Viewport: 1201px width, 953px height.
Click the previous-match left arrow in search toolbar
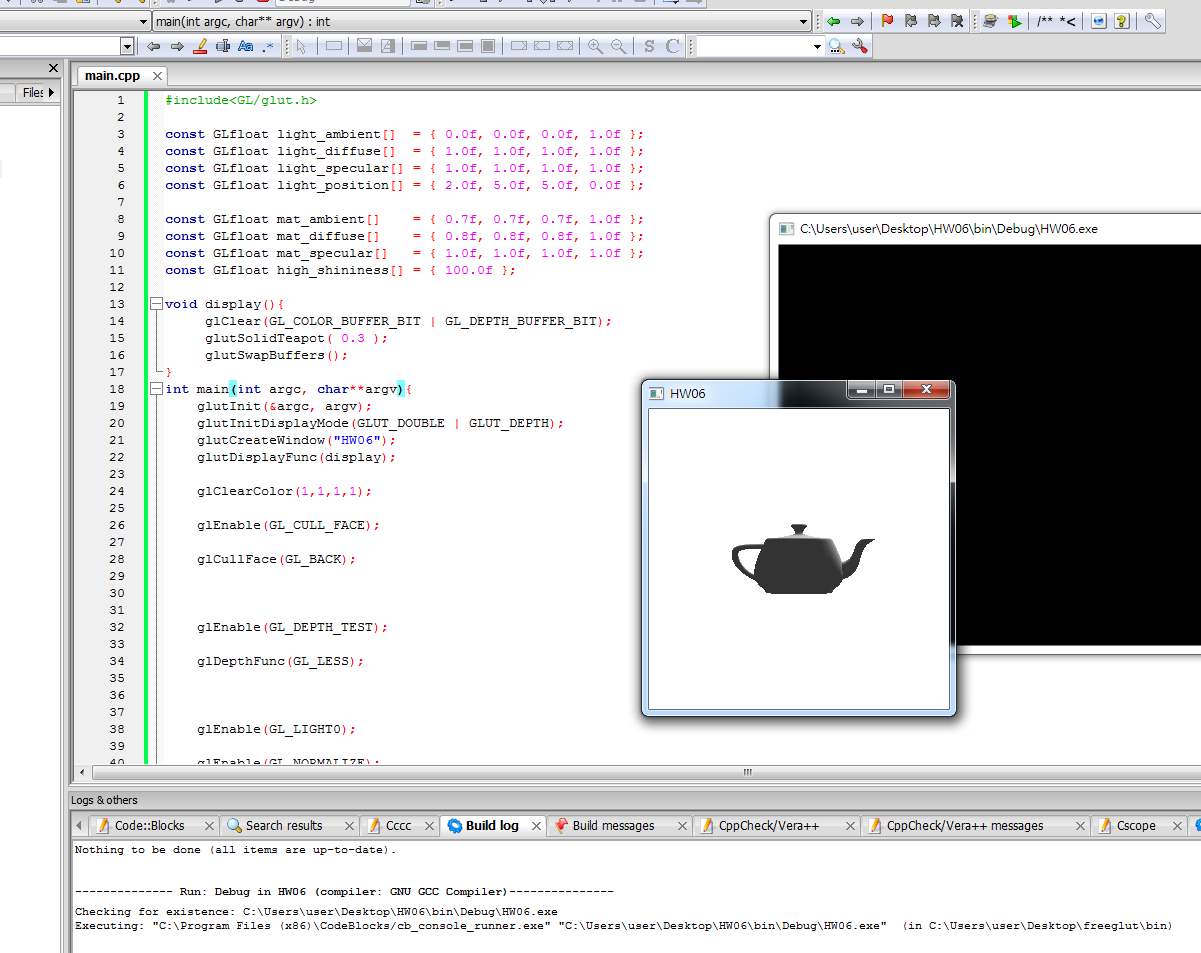(x=153, y=46)
